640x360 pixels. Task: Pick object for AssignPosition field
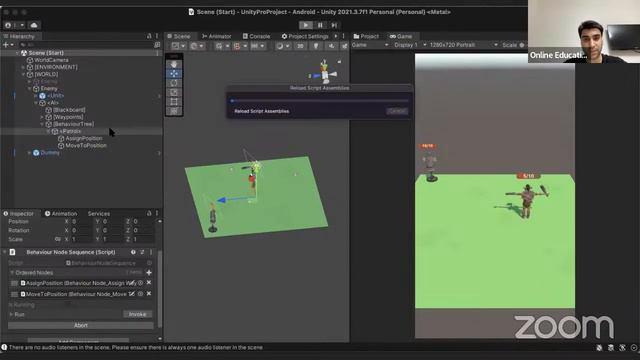click(x=140, y=282)
